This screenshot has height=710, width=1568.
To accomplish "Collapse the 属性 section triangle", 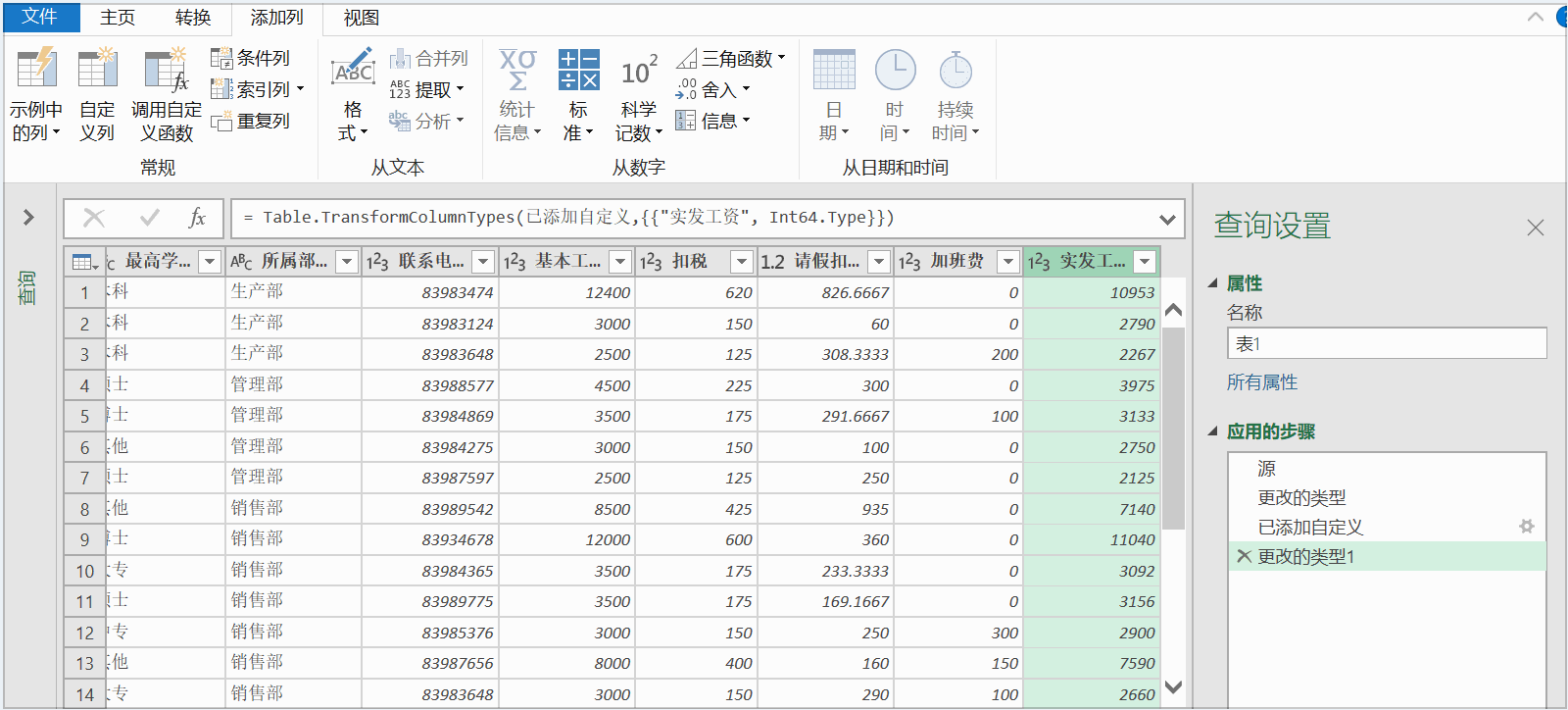I will [1213, 283].
